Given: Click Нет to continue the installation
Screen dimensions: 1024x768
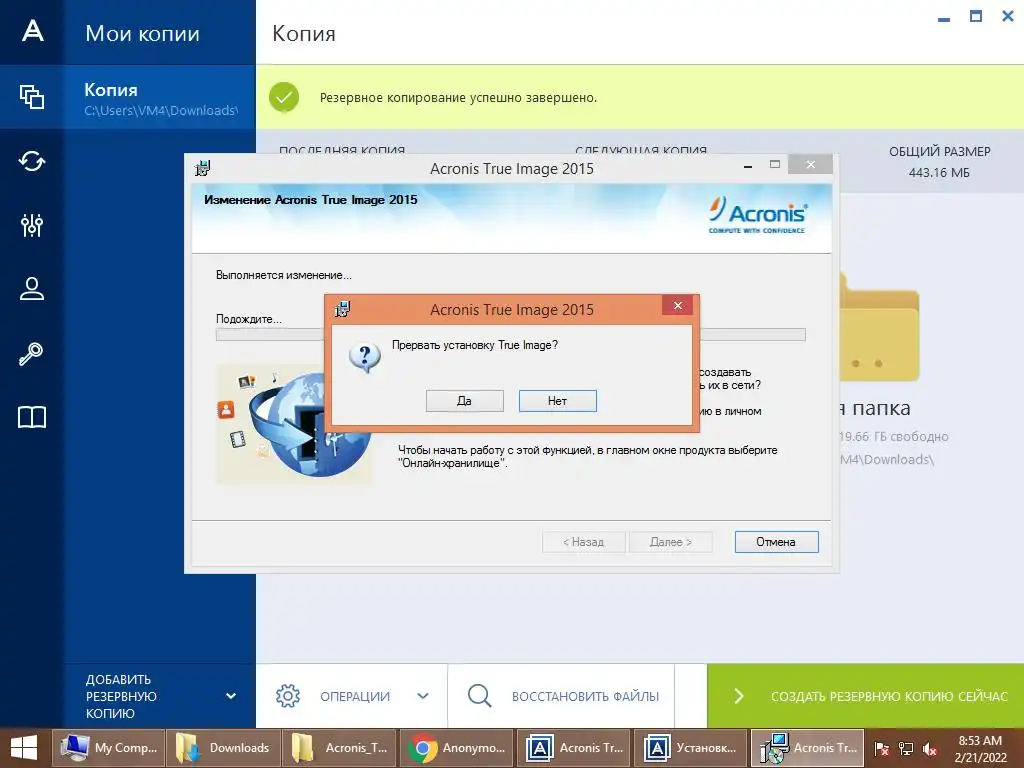Looking at the screenshot, I should (558, 401).
